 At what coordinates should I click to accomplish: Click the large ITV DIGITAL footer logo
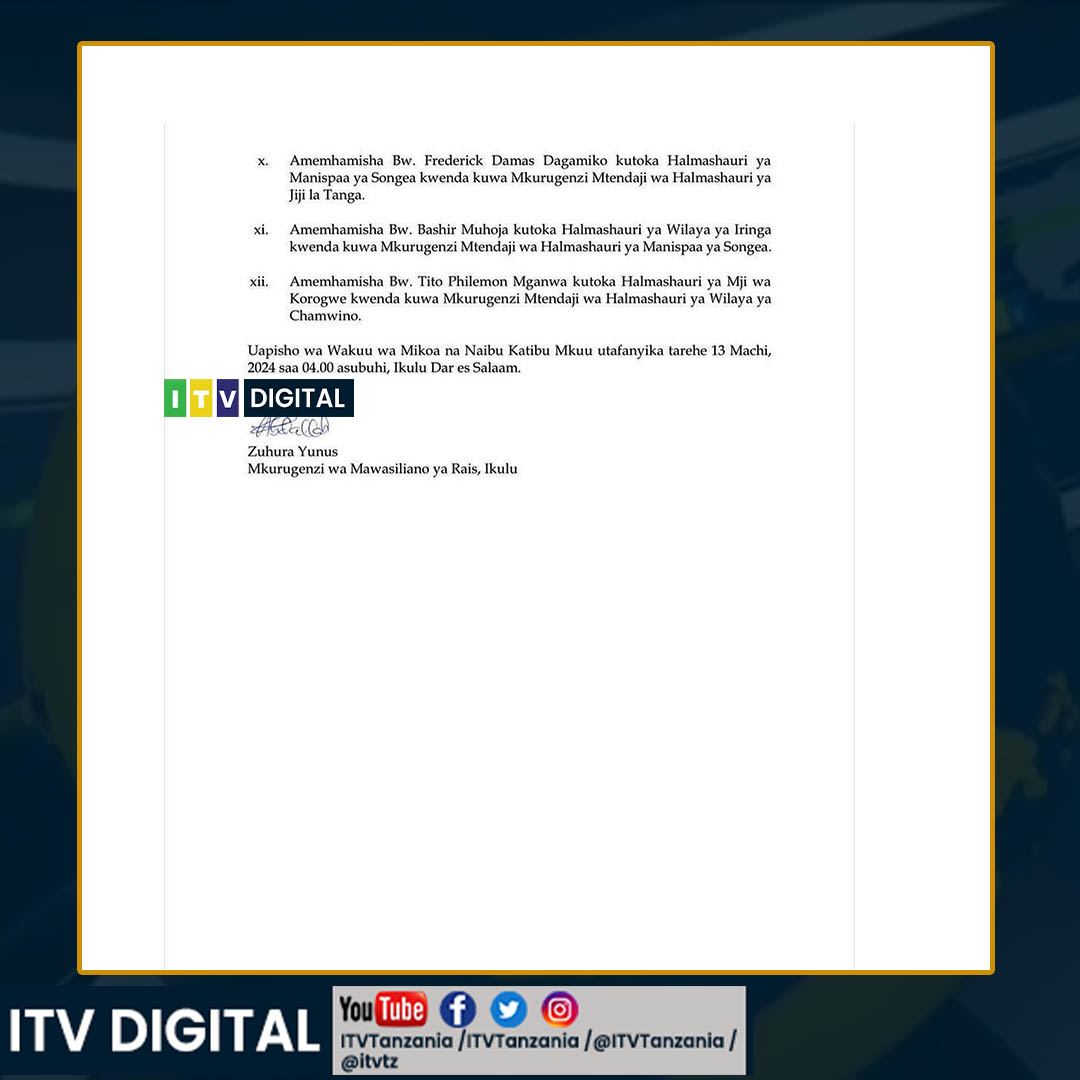pyautogui.click(x=165, y=1031)
